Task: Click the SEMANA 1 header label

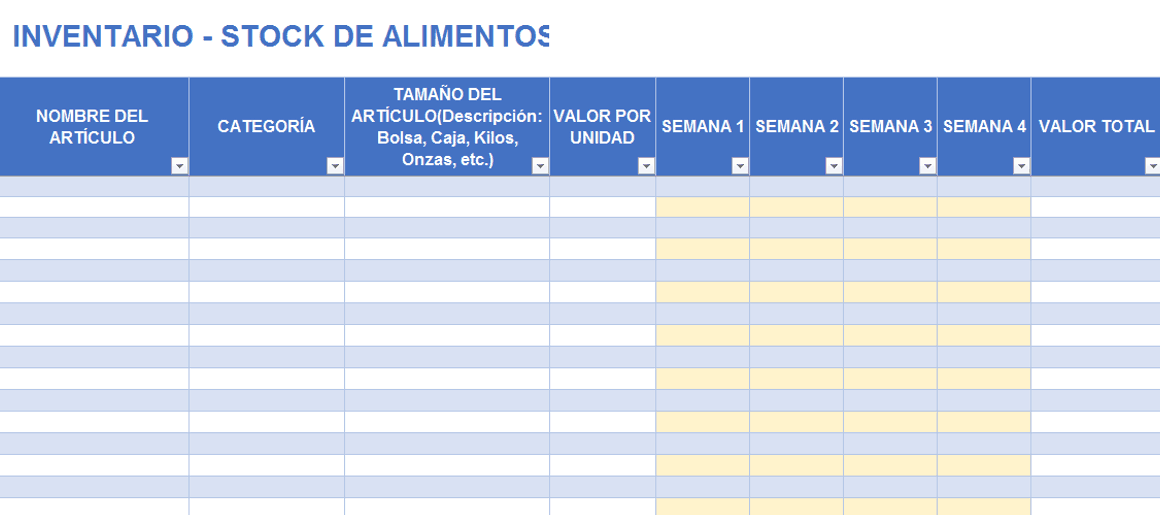Action: (703, 127)
